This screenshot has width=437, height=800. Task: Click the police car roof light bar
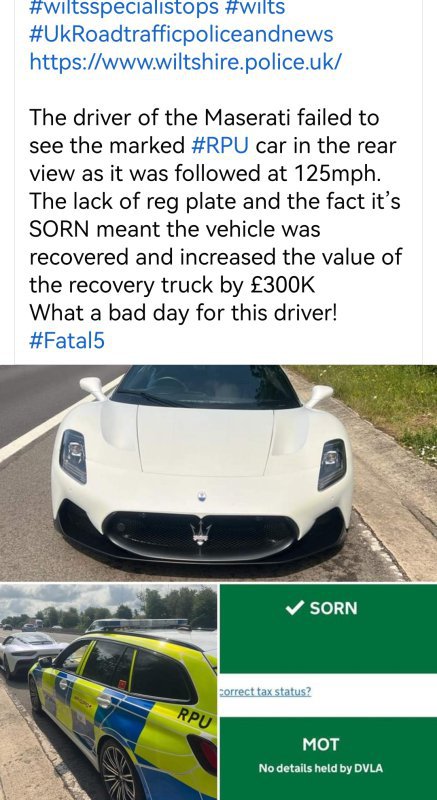pos(138,624)
